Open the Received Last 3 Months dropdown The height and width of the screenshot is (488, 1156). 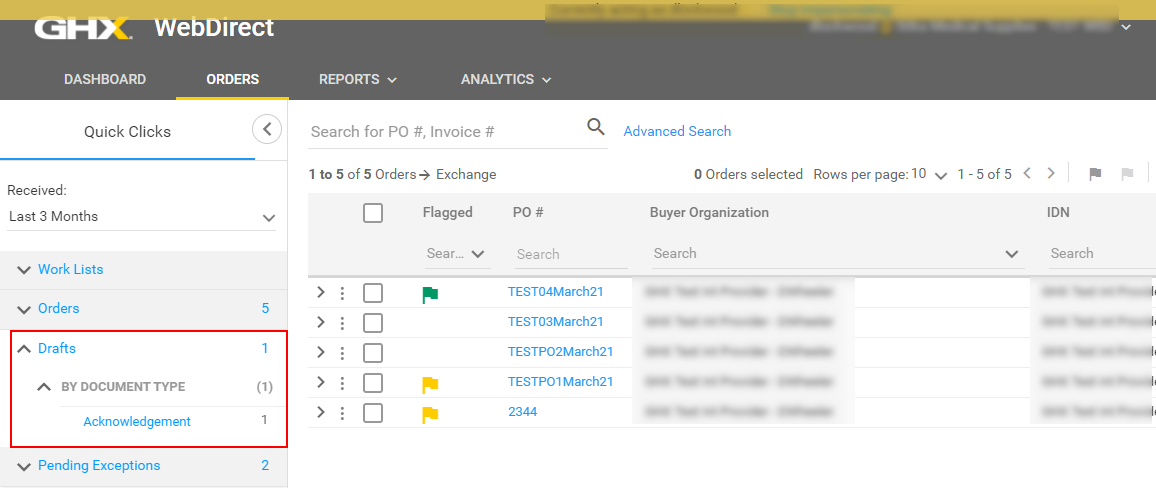[x=141, y=217]
